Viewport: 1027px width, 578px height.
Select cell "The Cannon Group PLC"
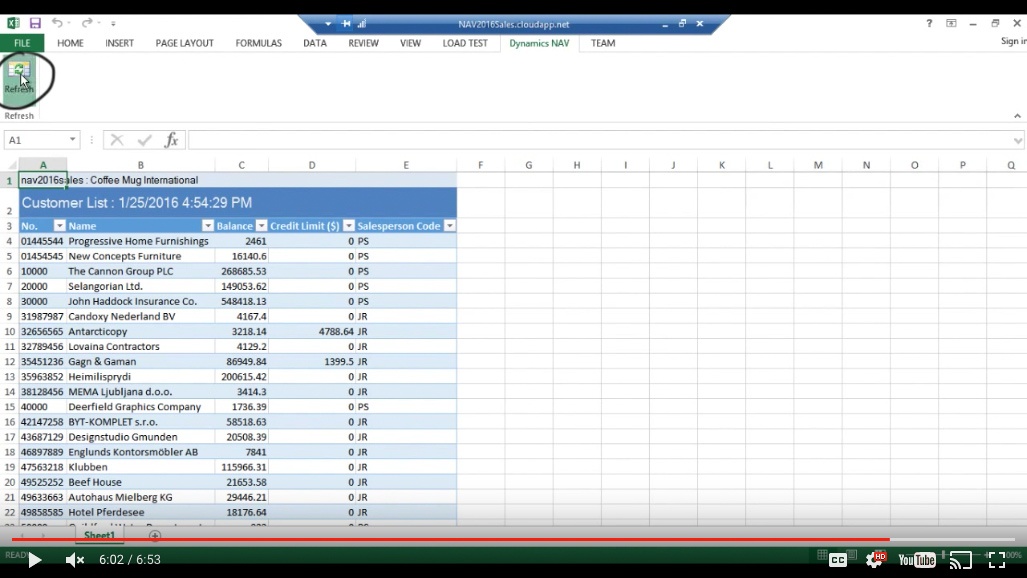141,271
